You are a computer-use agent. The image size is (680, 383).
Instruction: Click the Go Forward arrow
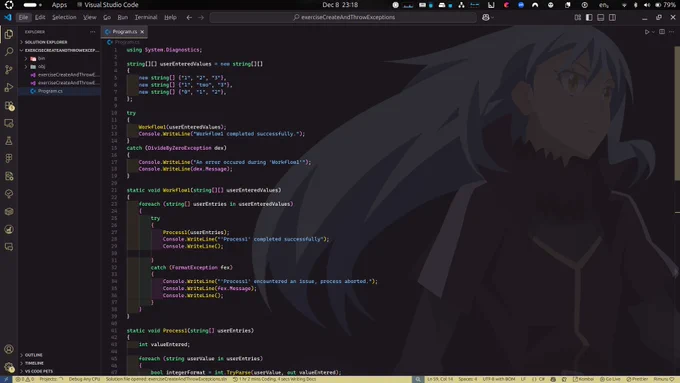201,17
